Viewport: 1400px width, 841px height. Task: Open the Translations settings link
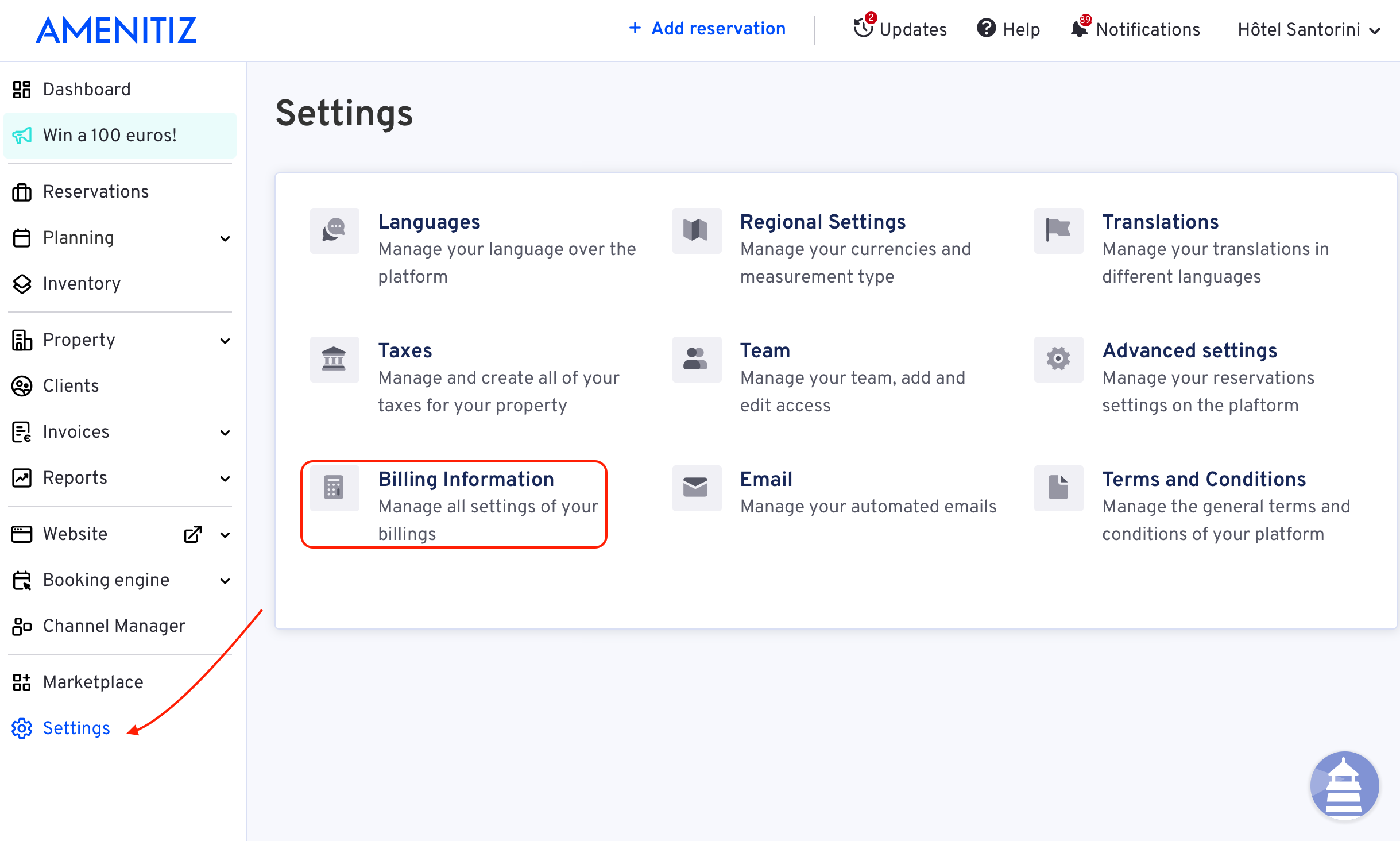point(1161,222)
